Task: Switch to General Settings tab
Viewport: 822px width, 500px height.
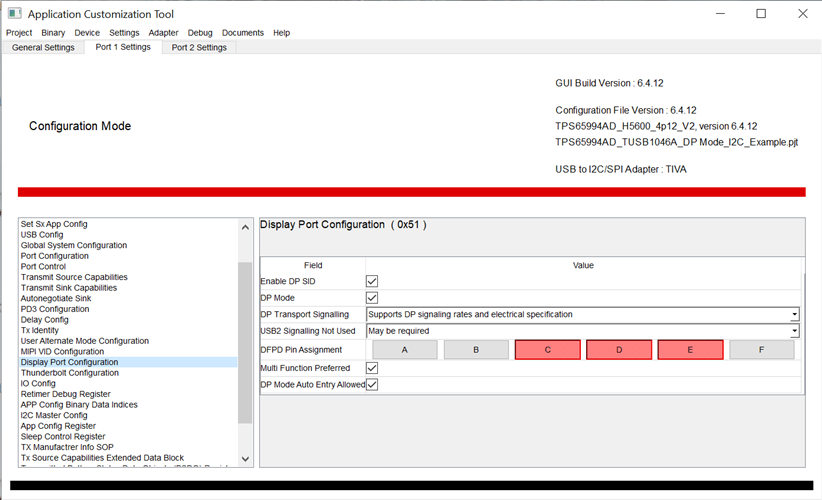Action: tap(43, 47)
